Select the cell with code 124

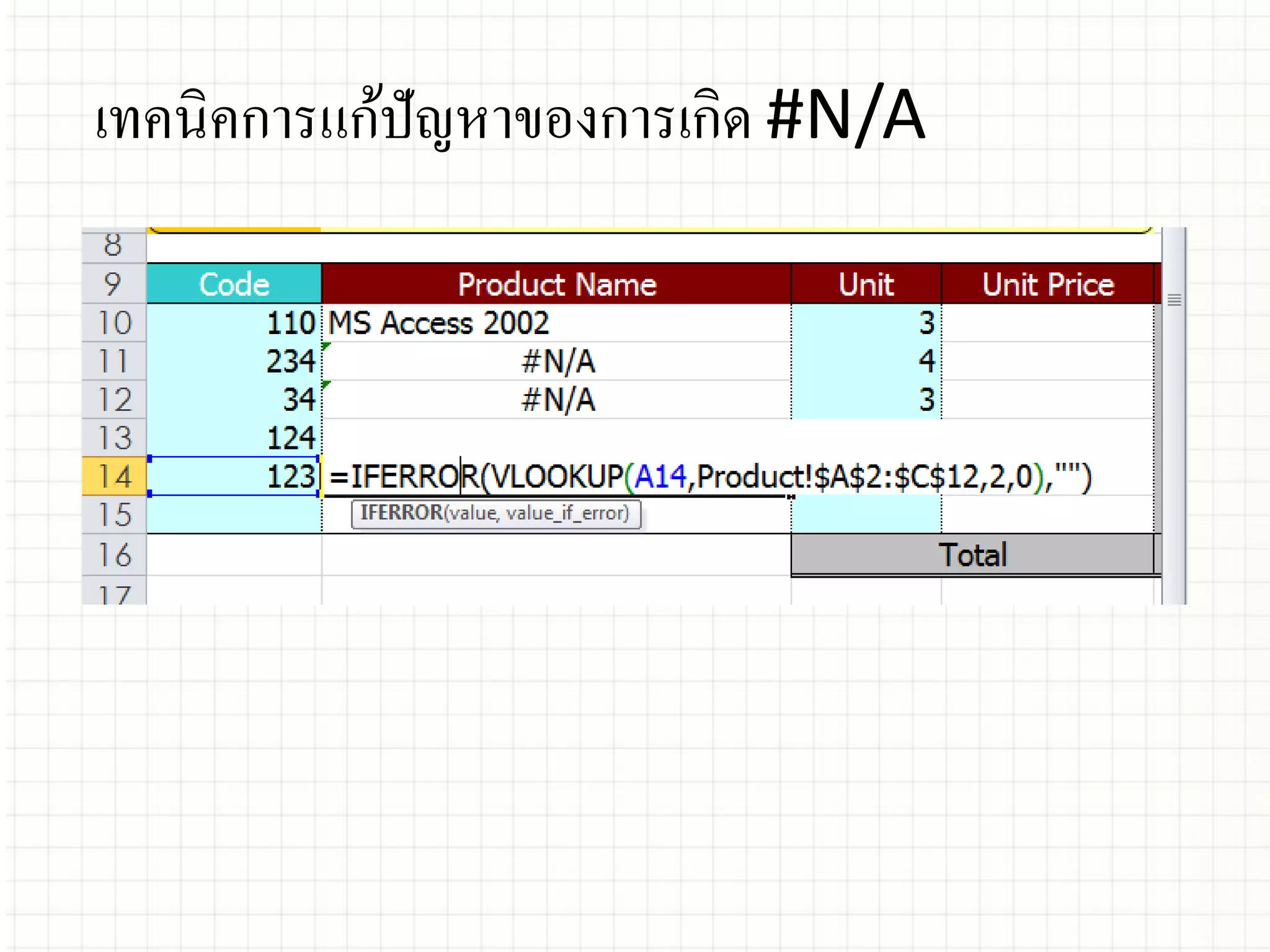point(234,438)
